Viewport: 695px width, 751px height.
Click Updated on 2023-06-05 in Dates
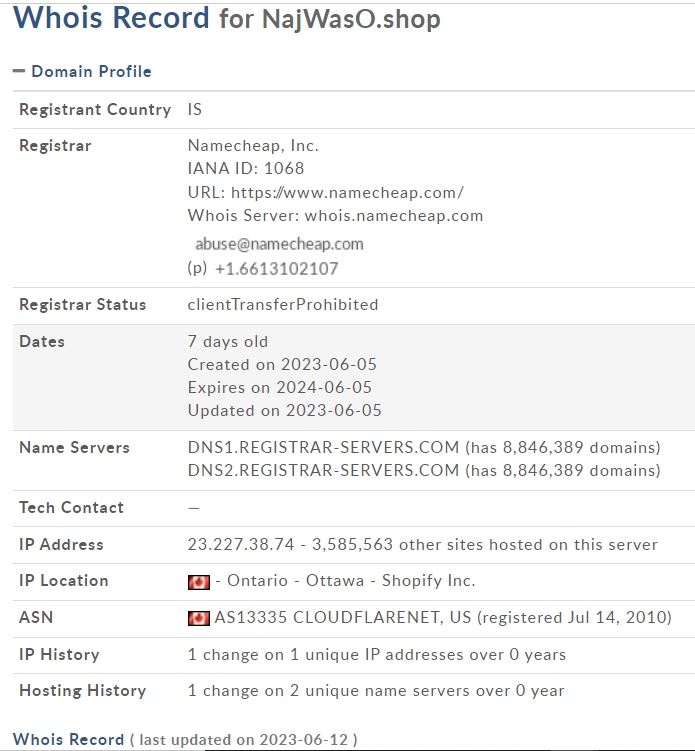point(285,410)
